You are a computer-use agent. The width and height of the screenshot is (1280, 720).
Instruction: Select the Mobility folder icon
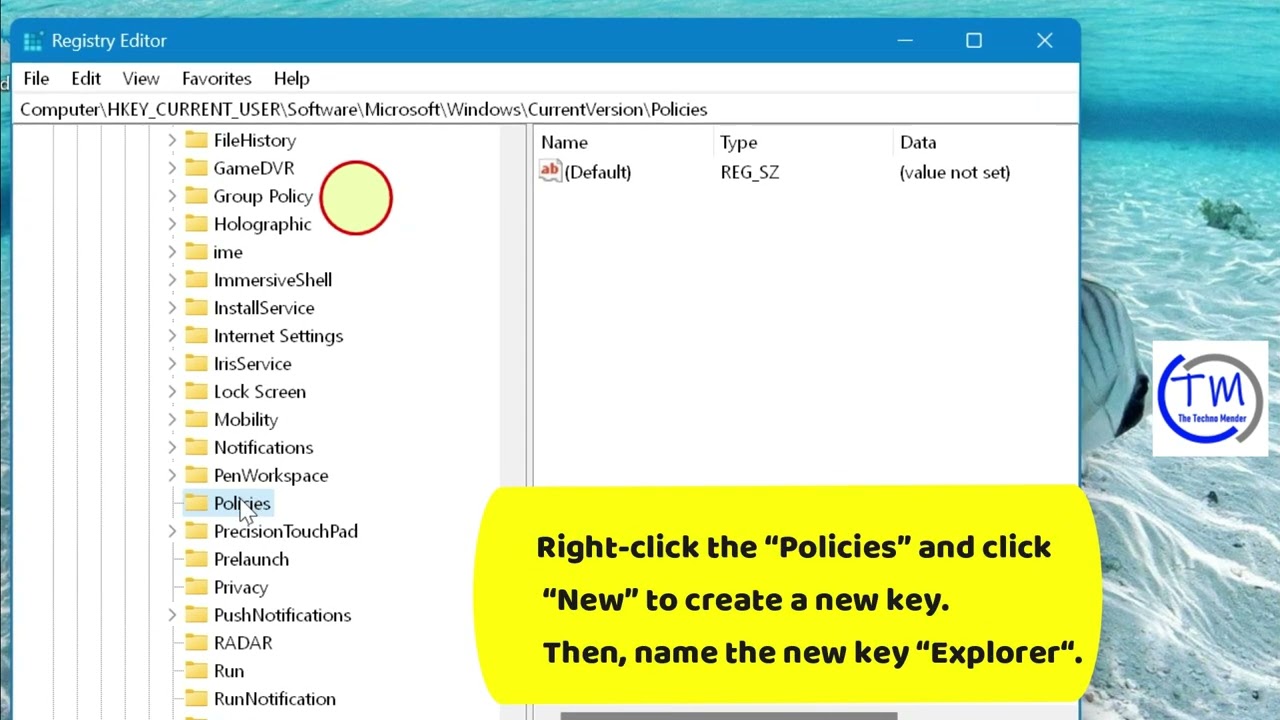[x=196, y=419]
